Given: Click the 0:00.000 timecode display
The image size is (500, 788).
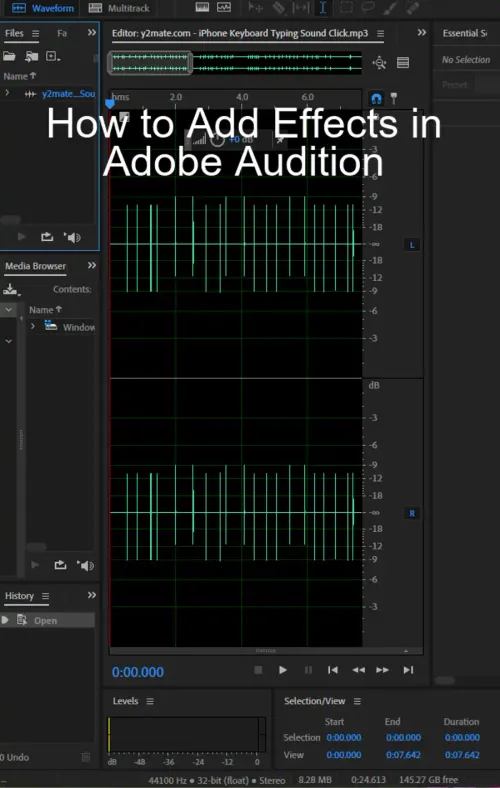Looking at the screenshot, I should (138, 672).
